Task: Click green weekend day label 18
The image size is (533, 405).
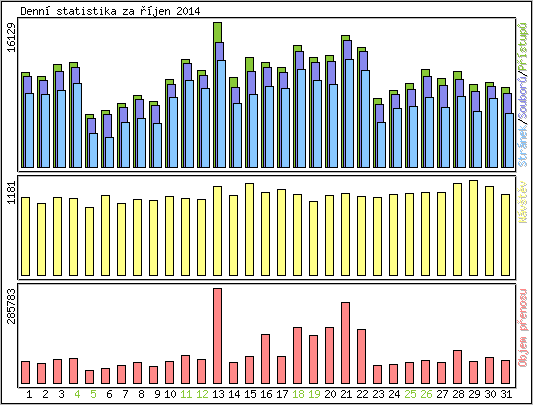Action: tap(298, 394)
